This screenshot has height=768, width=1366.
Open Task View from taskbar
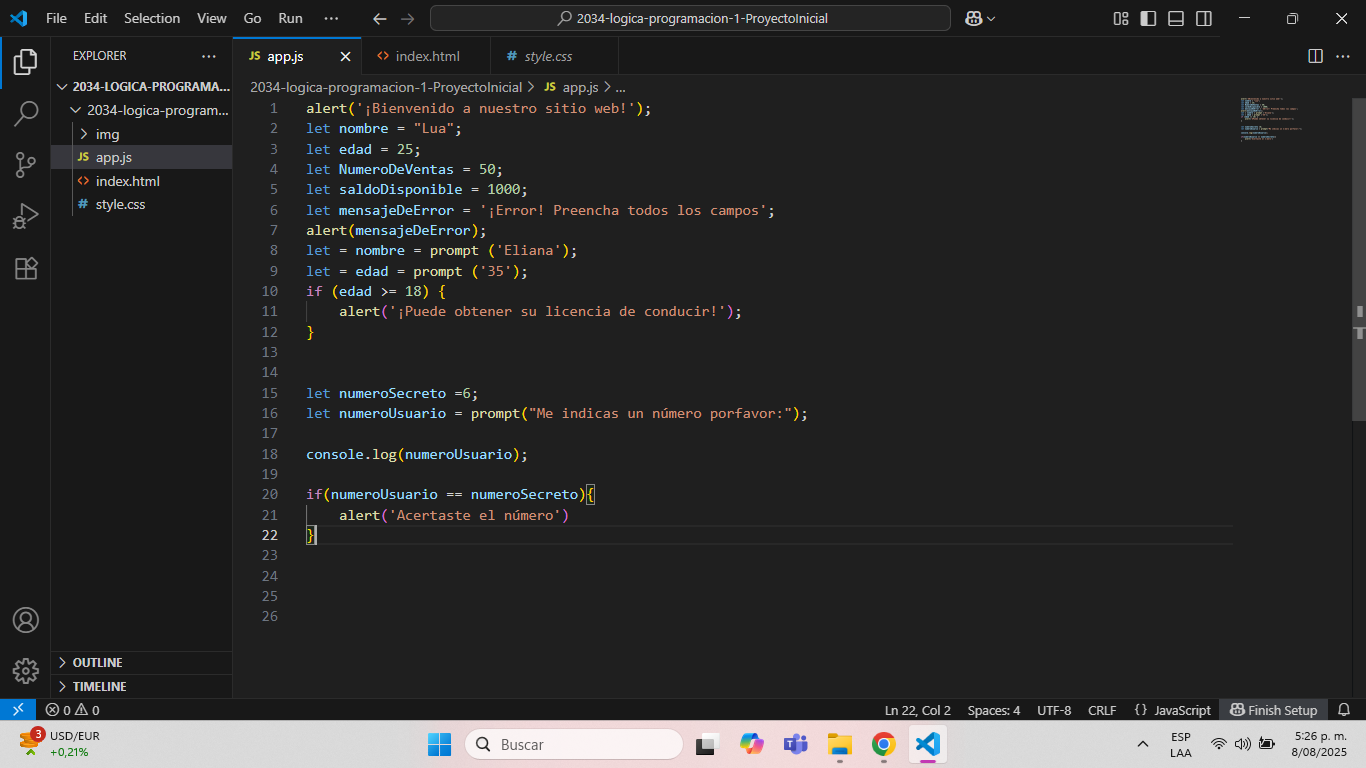(707, 744)
